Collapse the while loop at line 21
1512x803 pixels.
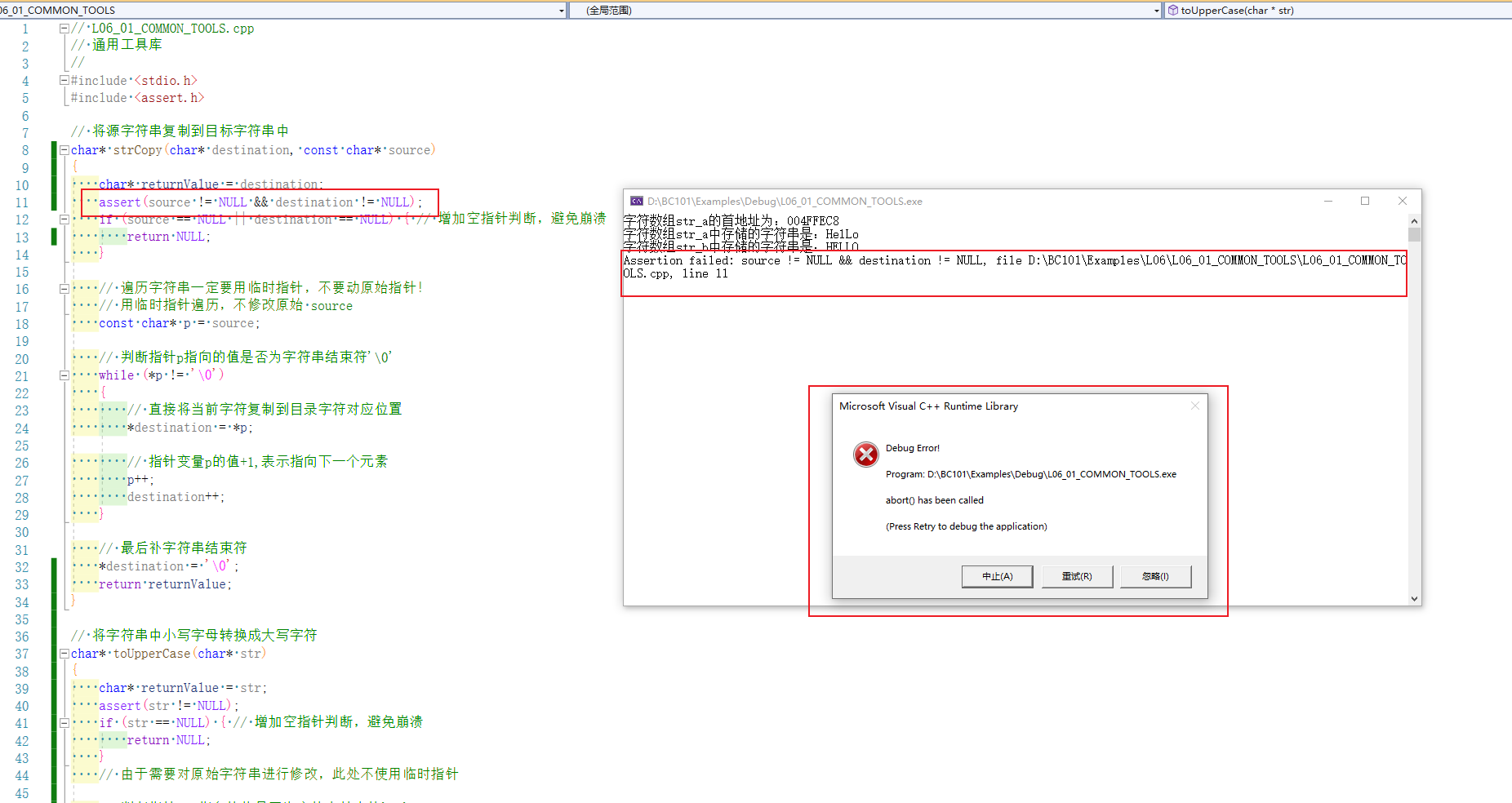coord(64,375)
